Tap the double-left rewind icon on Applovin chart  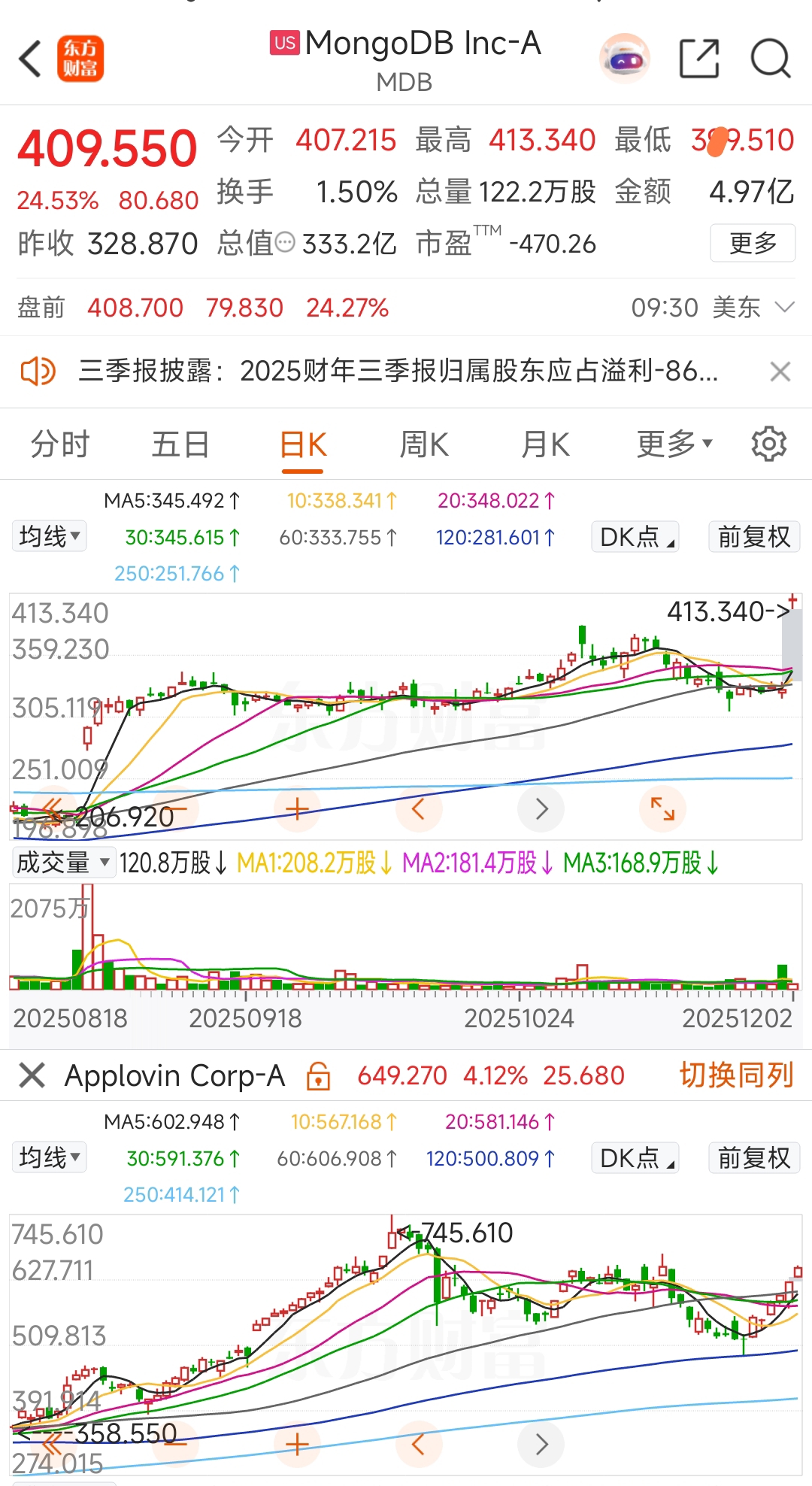(53, 1444)
